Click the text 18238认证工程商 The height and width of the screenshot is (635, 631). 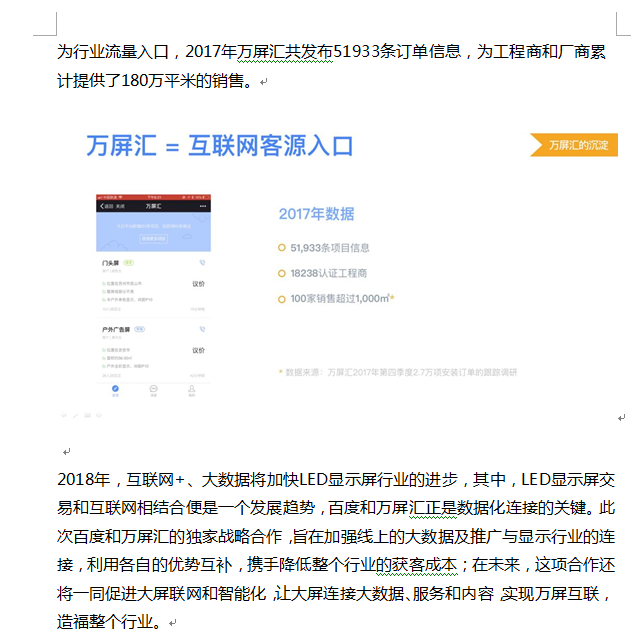point(328,273)
